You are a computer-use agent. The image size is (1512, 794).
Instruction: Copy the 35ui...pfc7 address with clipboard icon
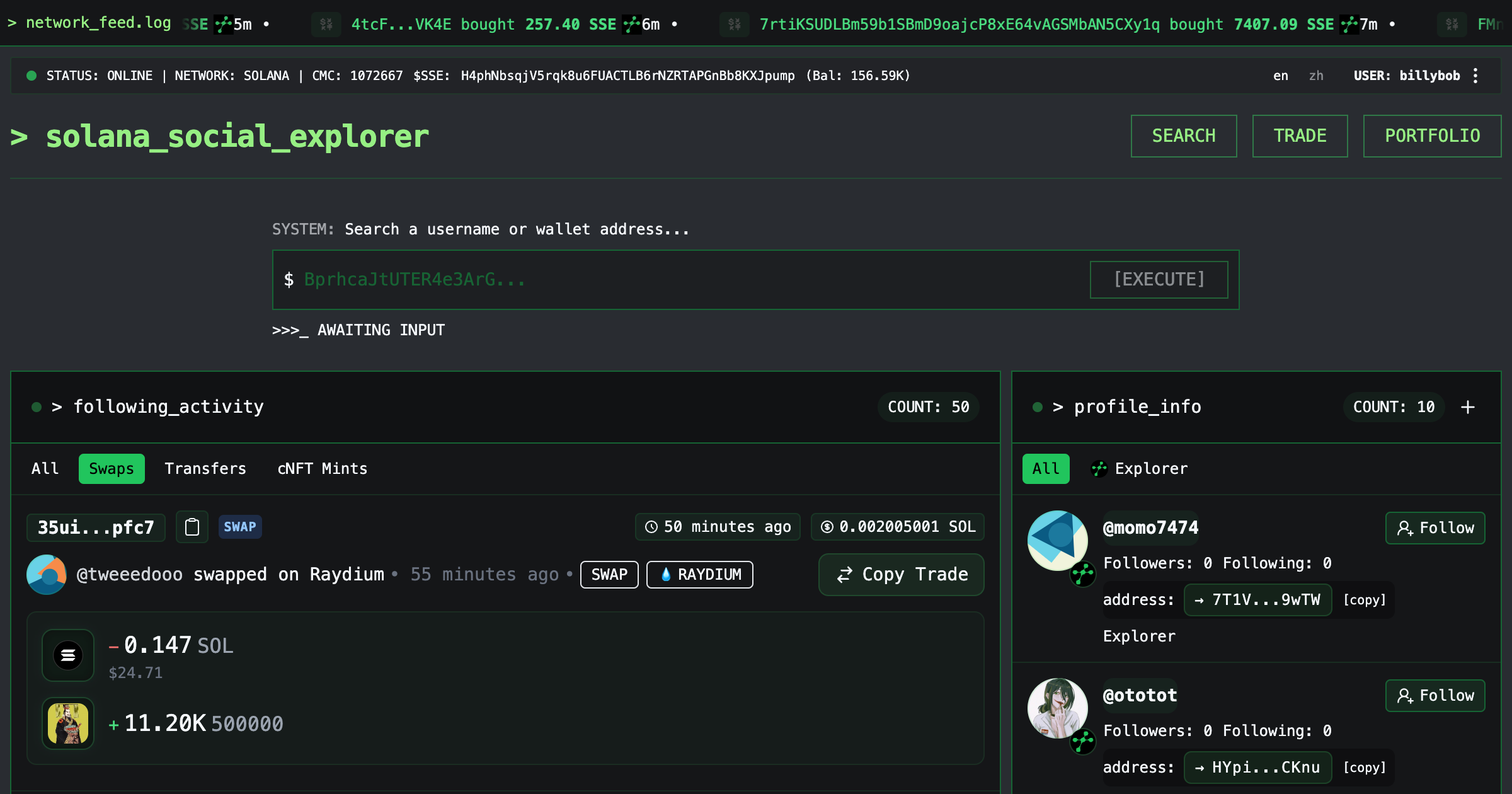tap(192, 527)
